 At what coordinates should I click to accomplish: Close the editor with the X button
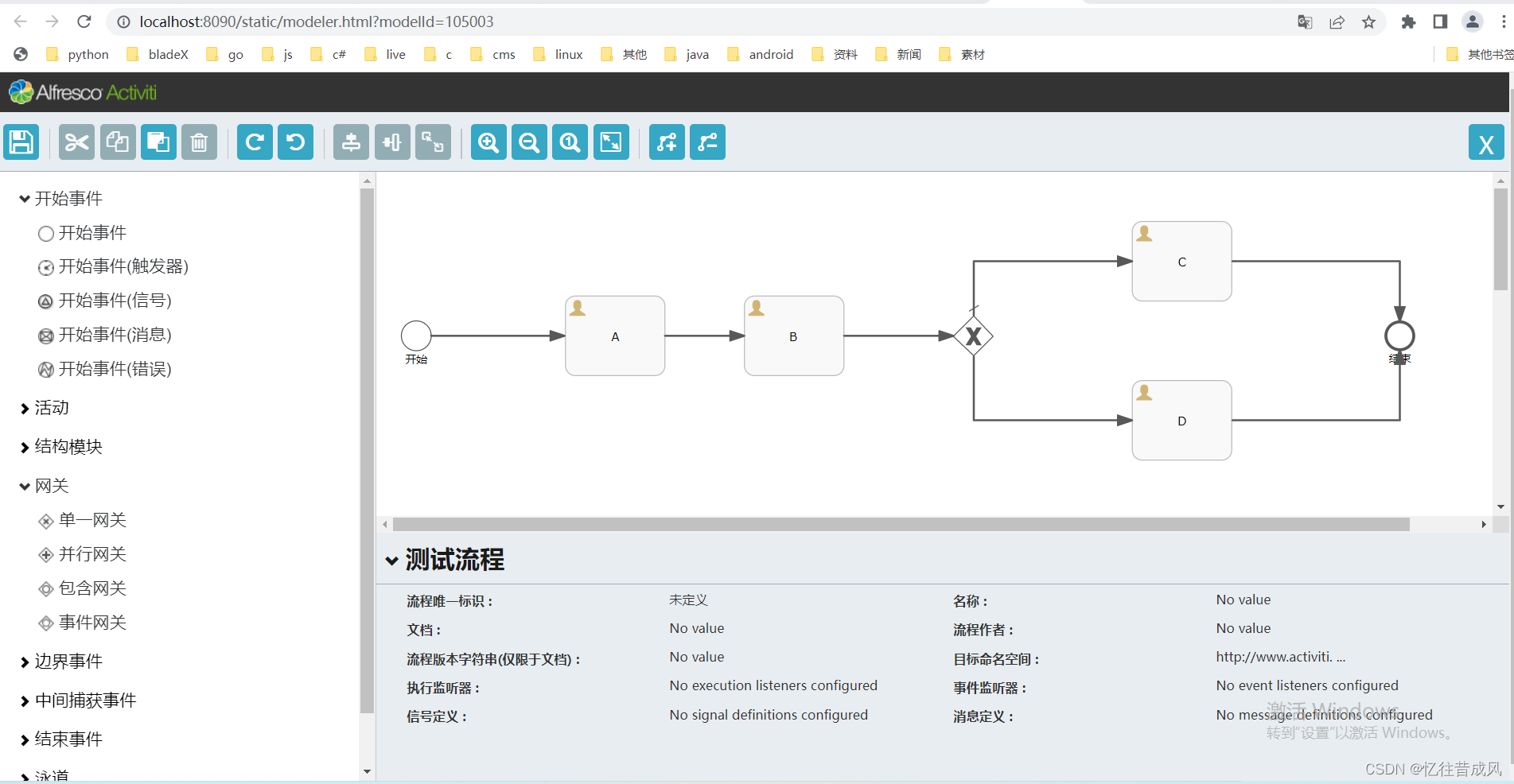point(1486,143)
